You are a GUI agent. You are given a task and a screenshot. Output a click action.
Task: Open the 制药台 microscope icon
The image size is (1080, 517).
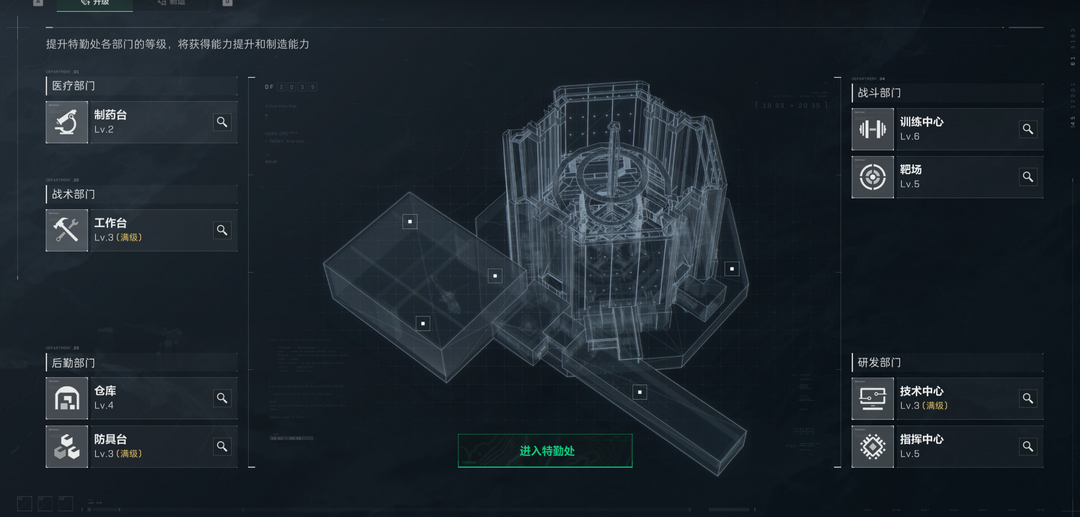pyautogui.click(x=67, y=123)
